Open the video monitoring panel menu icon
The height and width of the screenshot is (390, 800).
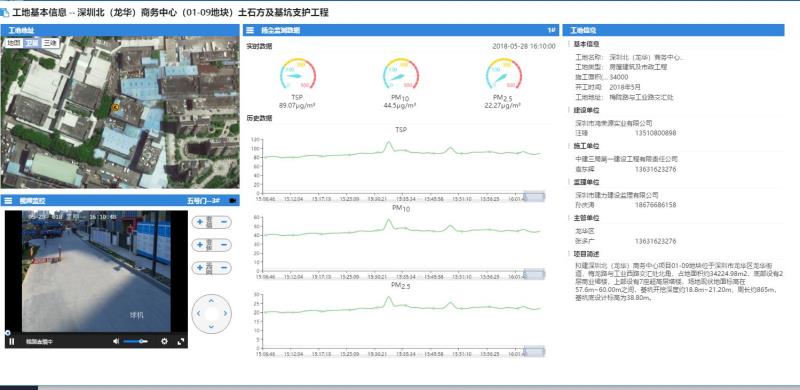pos(8,201)
